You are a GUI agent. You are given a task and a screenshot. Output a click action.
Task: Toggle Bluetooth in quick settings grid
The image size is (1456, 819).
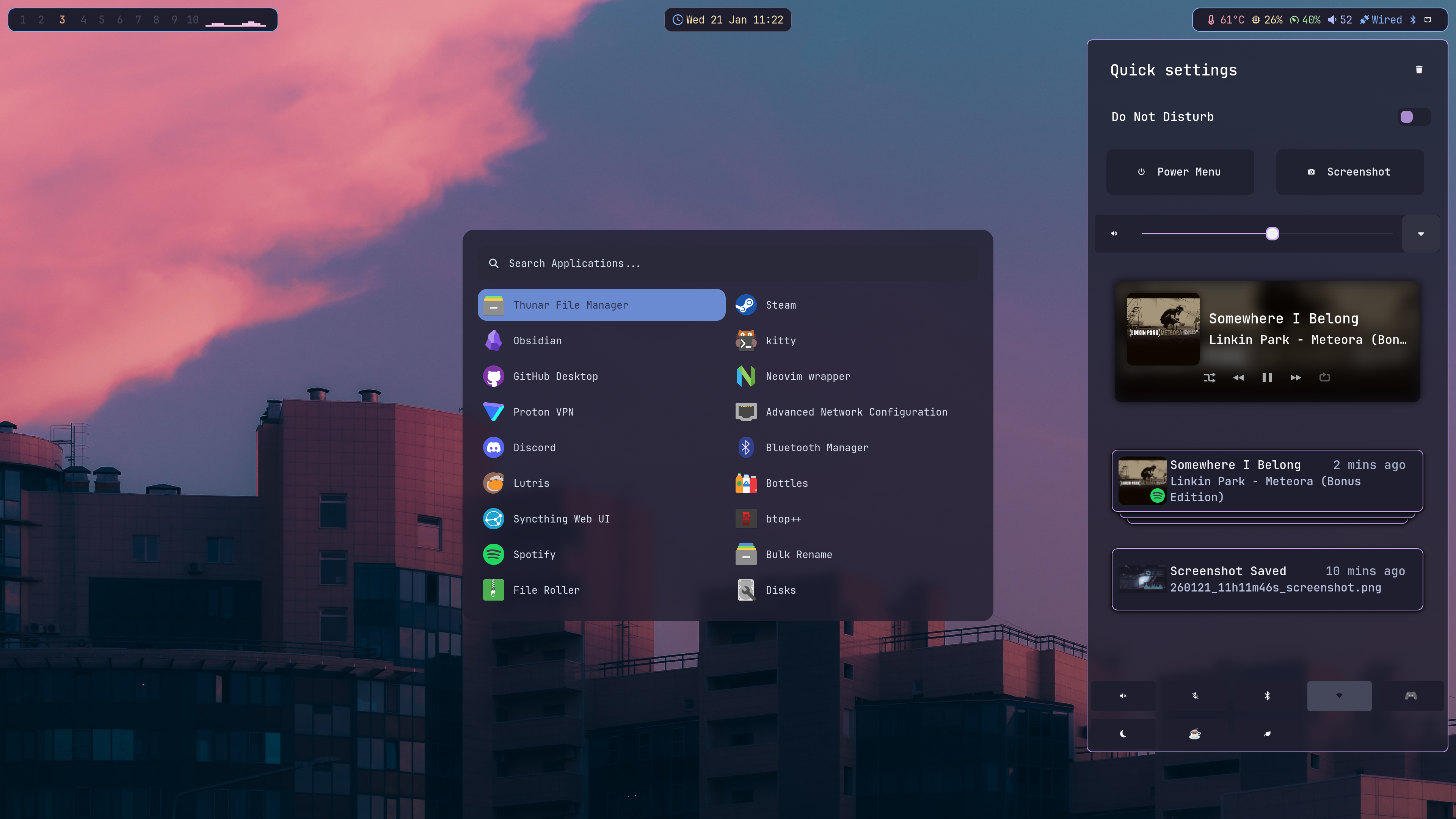1267,696
